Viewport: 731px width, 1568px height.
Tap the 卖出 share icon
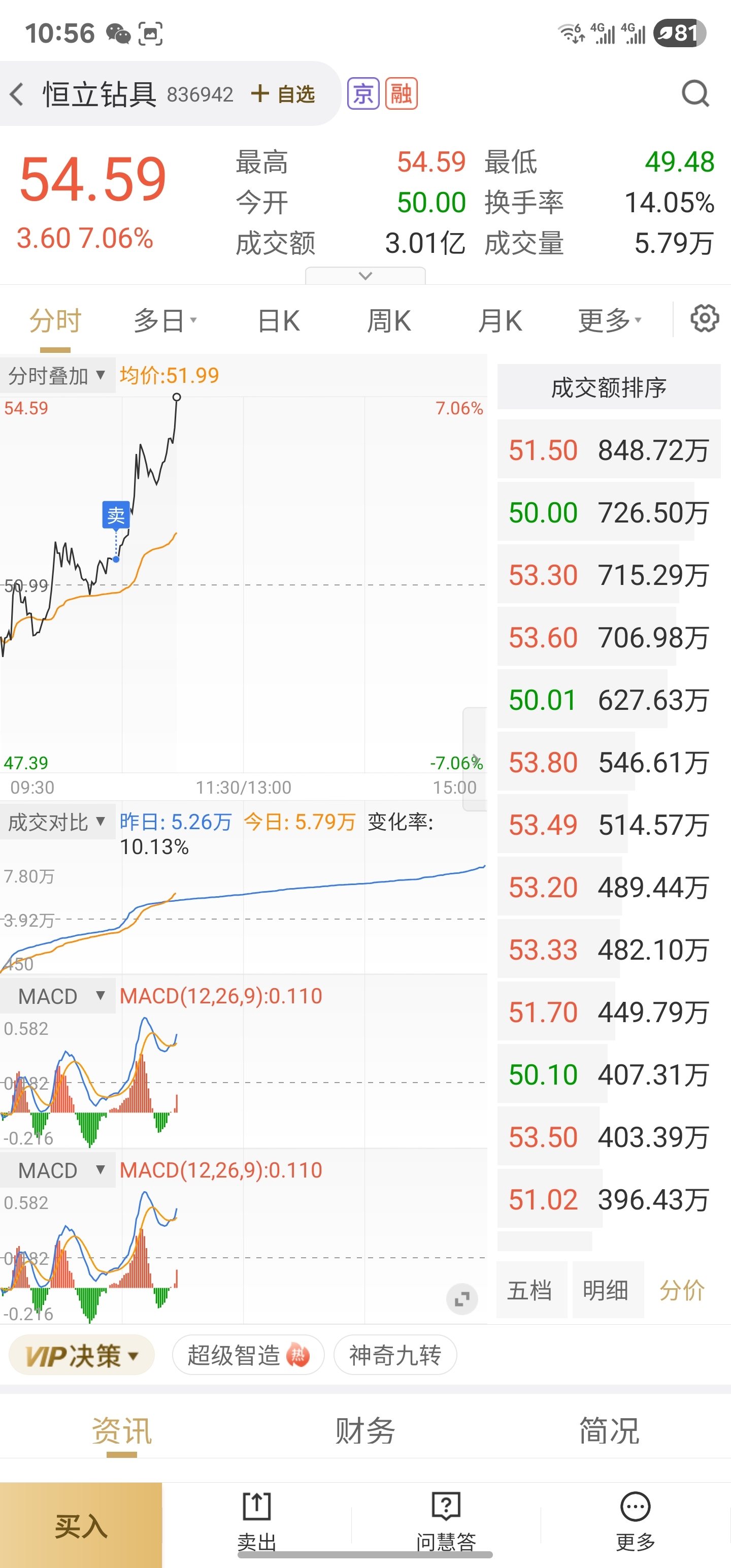tap(256, 1507)
